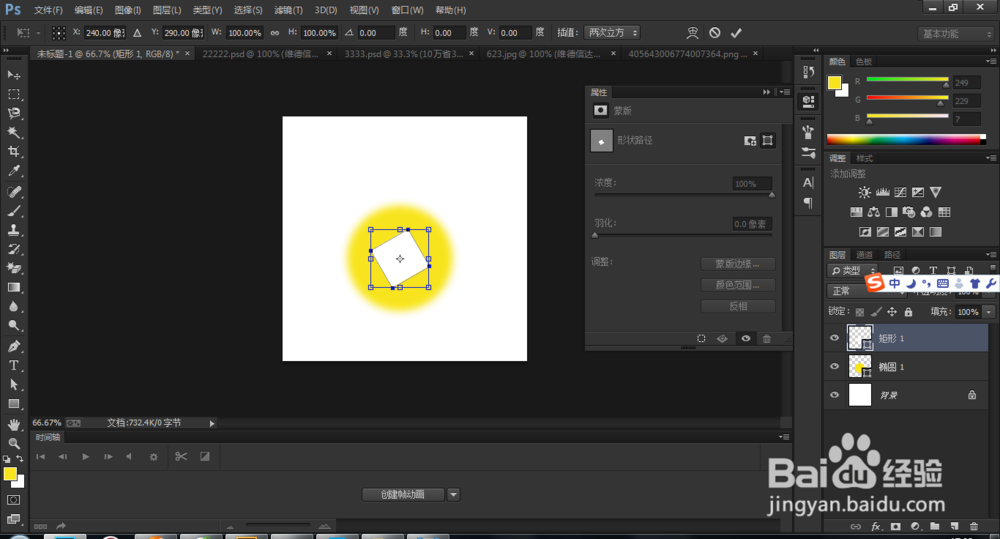Open interpolation 两次立方 dropdown
Viewport: 1000px width, 539px height.
coord(612,33)
